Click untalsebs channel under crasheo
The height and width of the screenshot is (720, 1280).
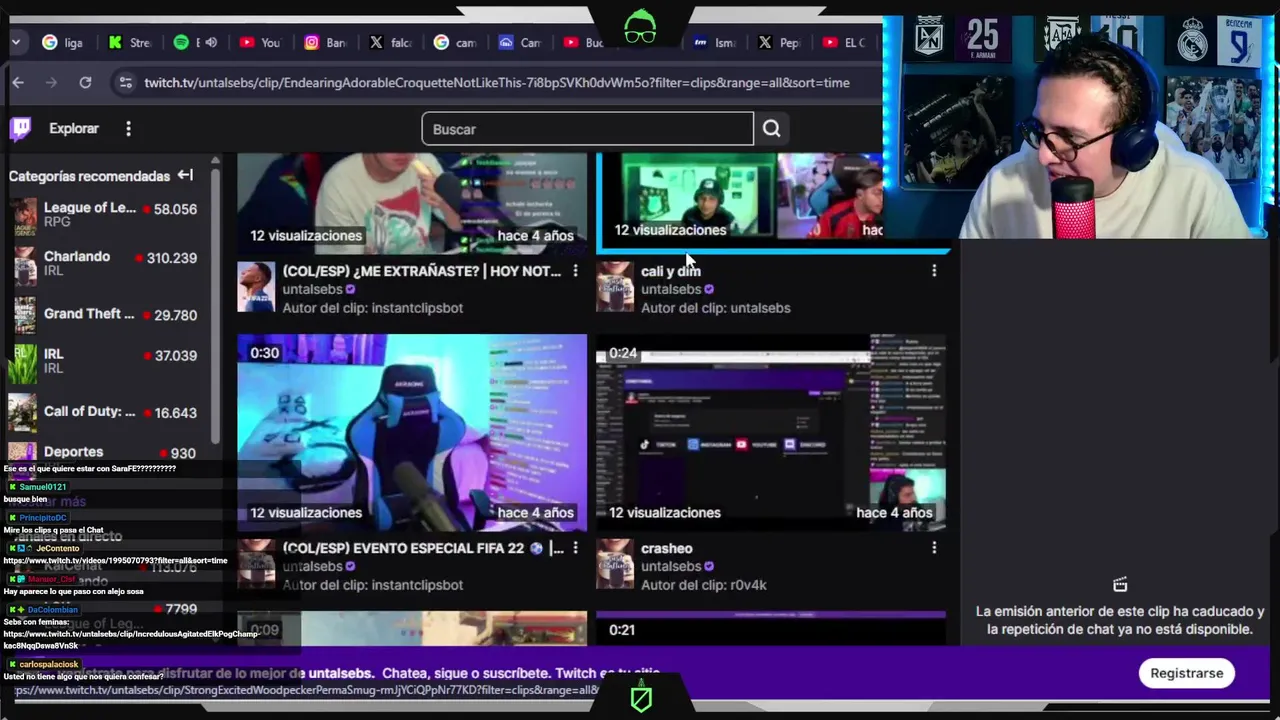[671, 566]
